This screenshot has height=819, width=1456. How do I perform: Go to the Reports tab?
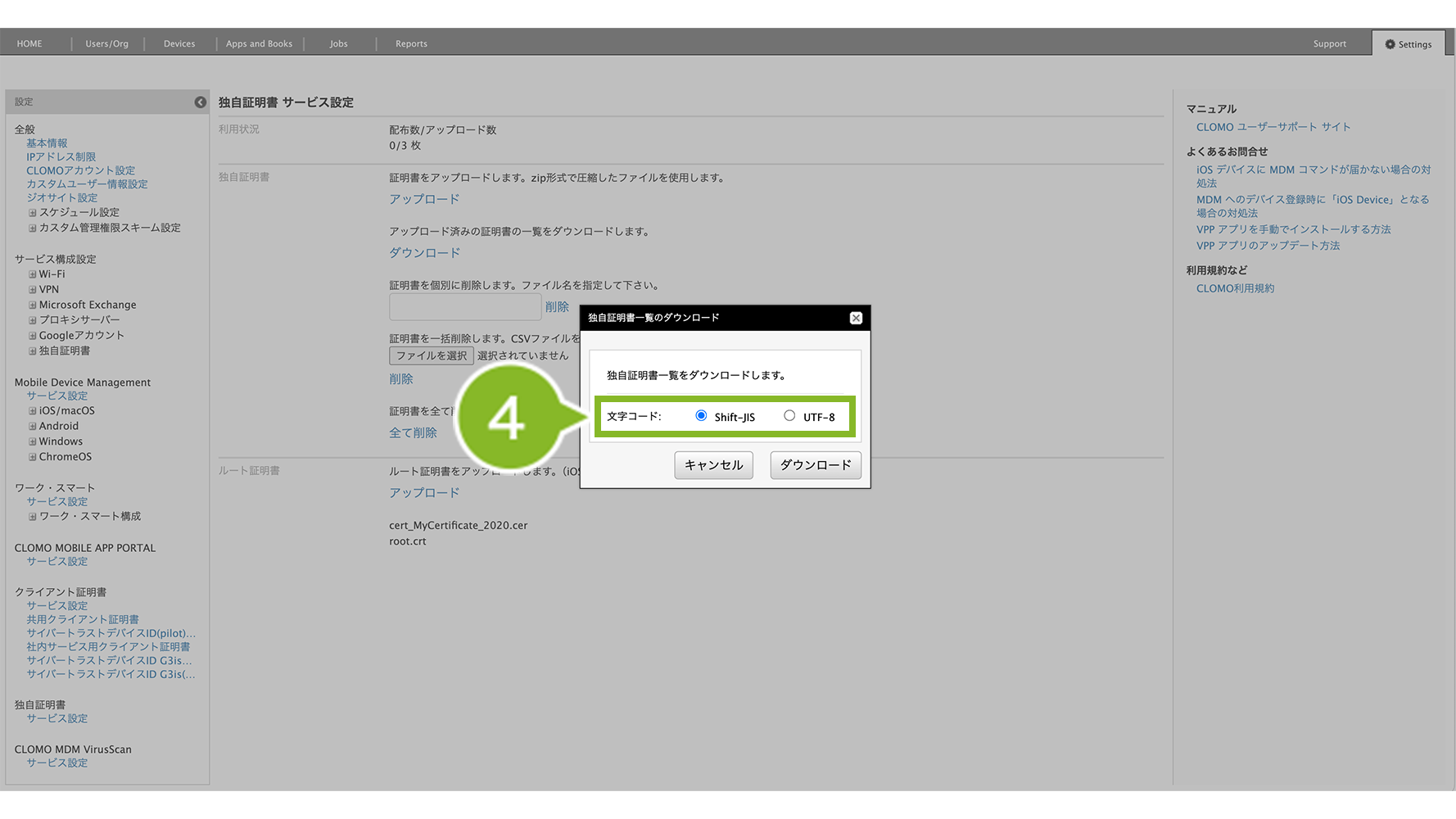click(x=411, y=44)
